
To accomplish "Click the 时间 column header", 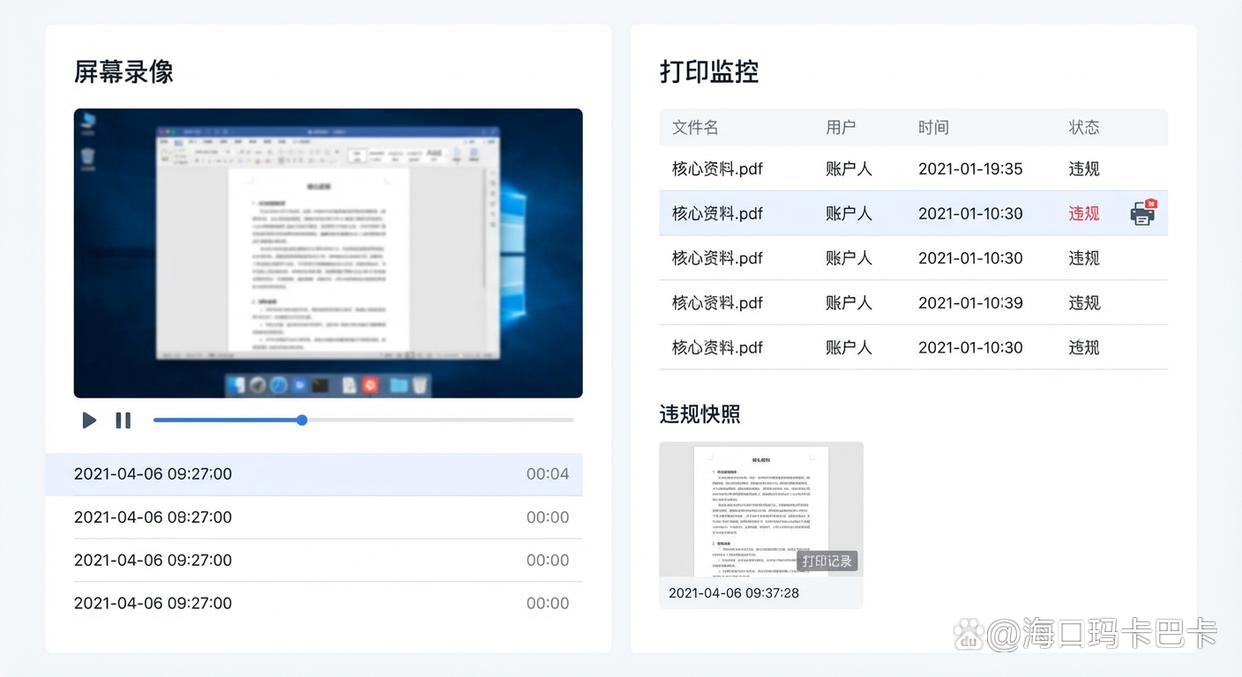I will (933, 127).
